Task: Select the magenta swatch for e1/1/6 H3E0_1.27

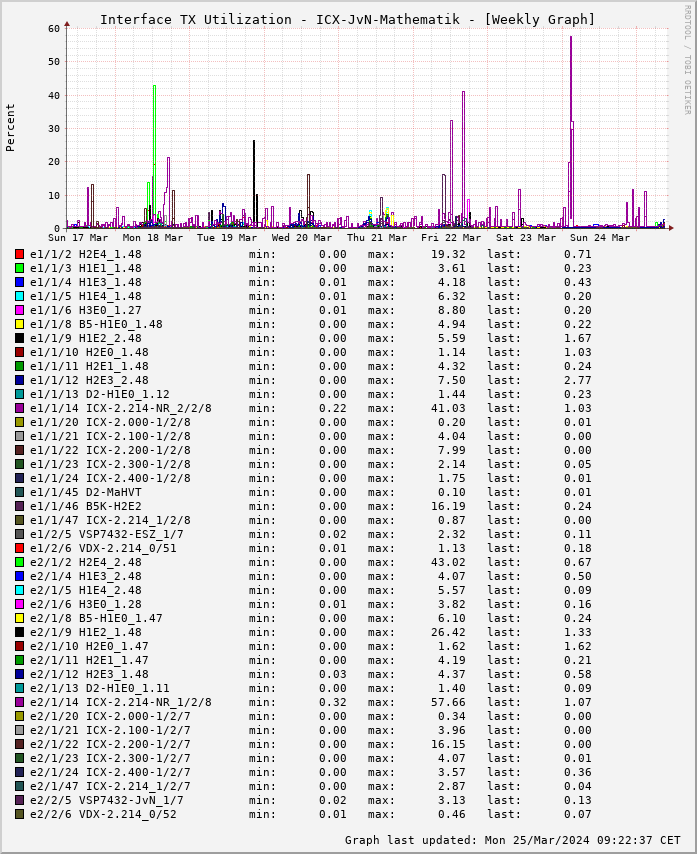Action: coord(19,310)
